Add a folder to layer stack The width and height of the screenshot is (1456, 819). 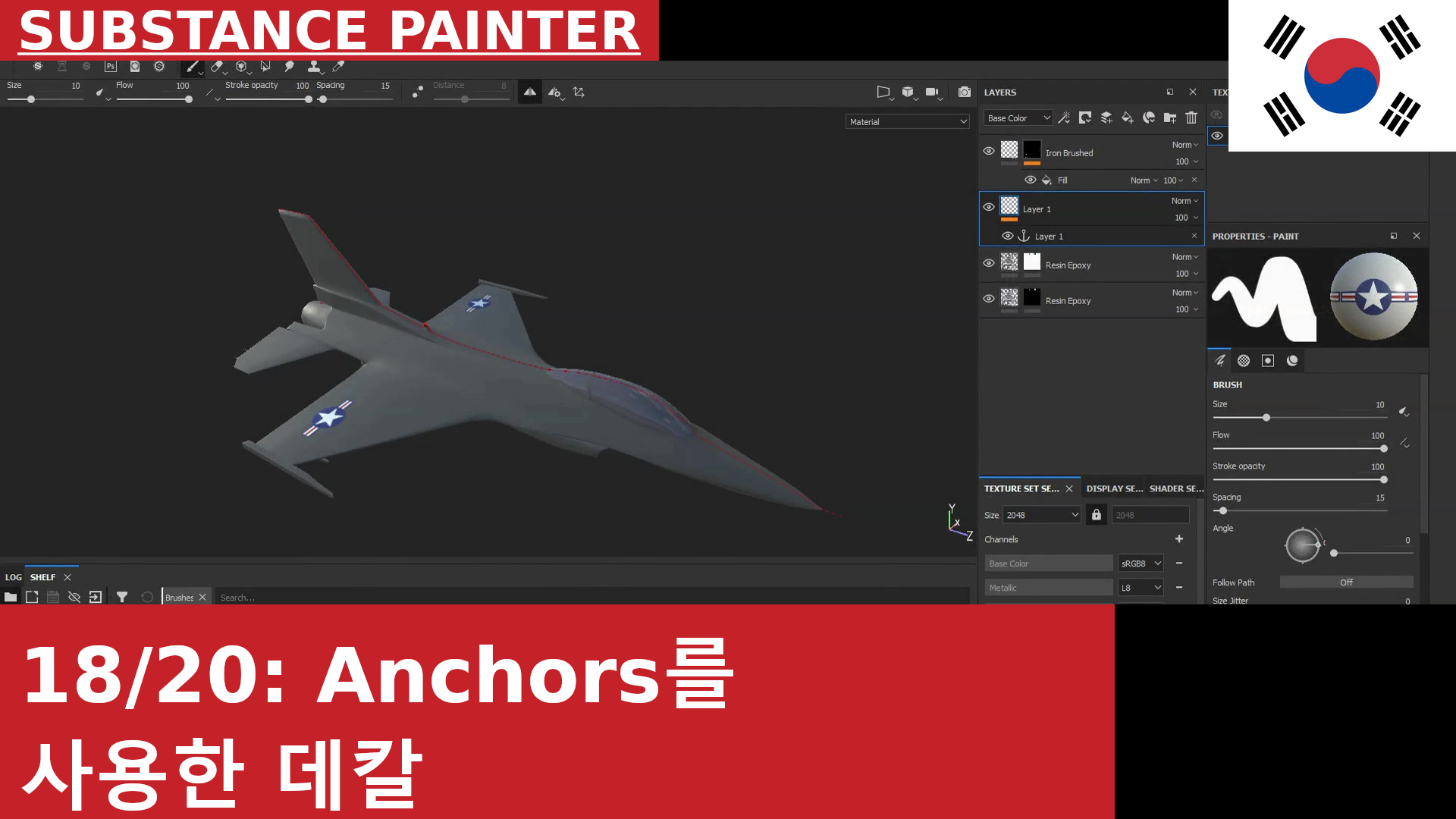click(1170, 118)
